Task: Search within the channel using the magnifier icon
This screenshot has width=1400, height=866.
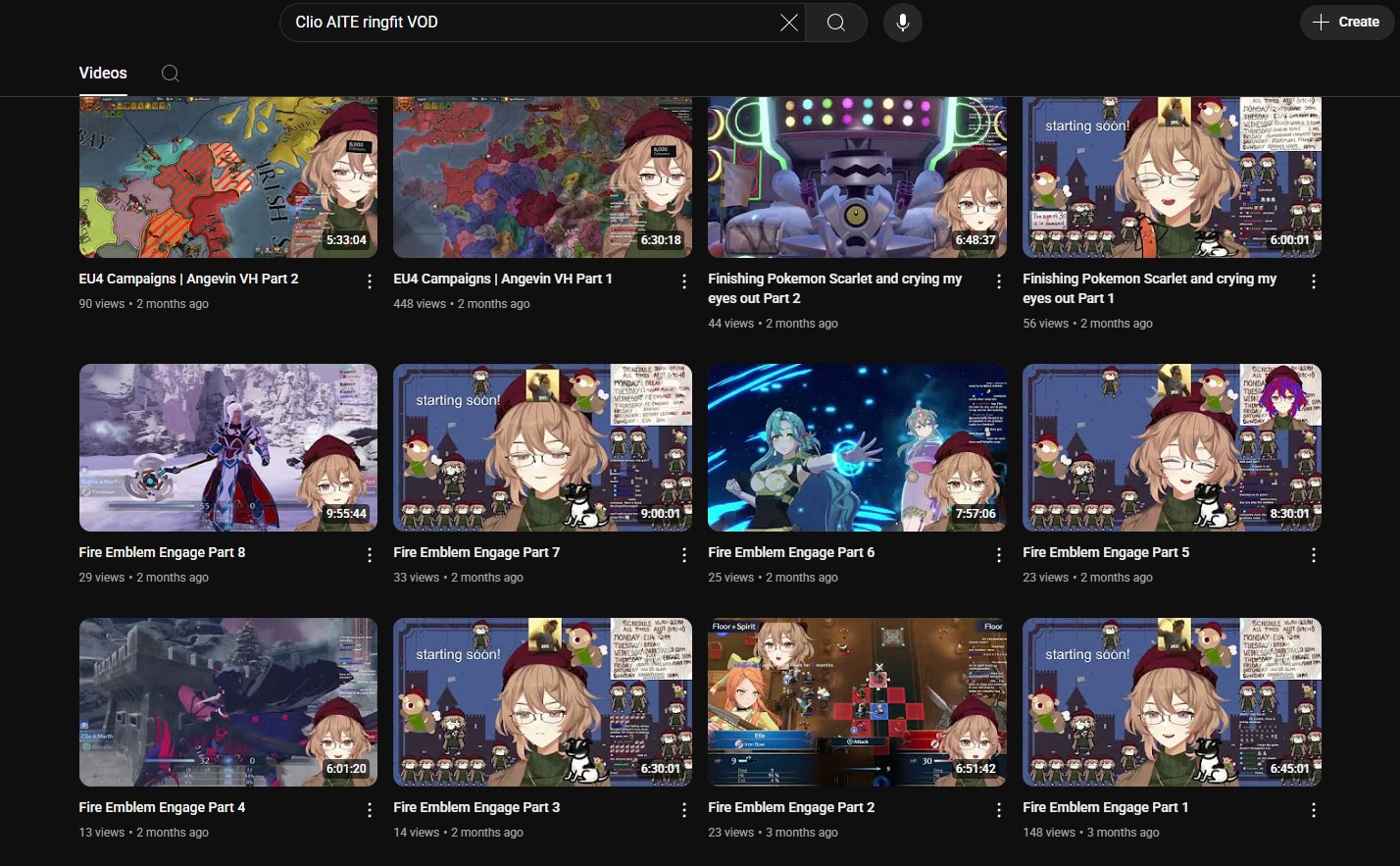Action: [170, 74]
